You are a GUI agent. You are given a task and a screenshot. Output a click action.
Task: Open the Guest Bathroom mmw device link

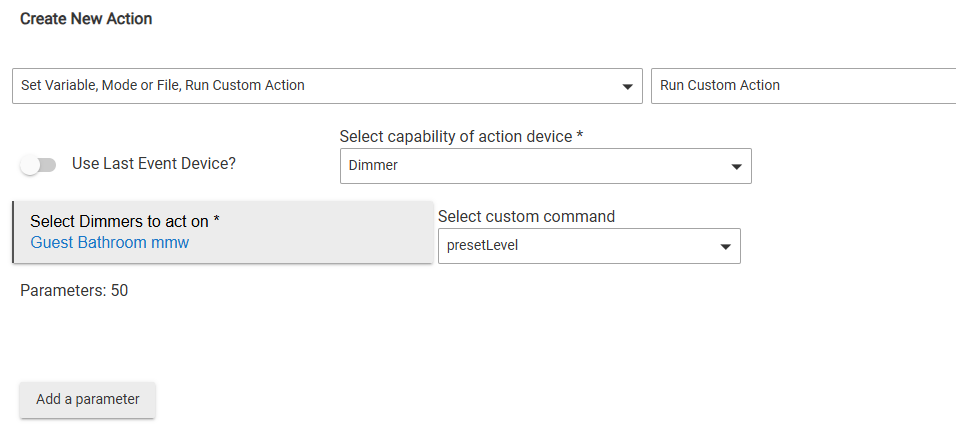110,242
